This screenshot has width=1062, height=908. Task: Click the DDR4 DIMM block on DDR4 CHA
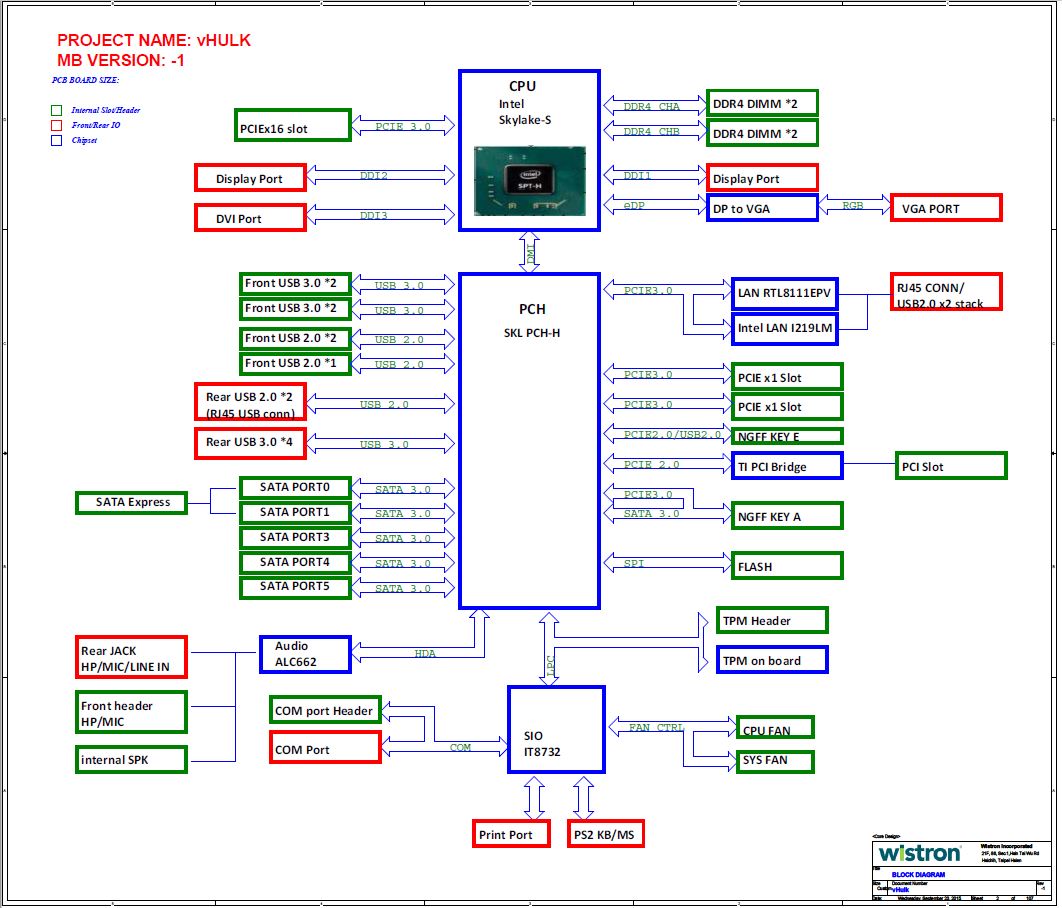pos(762,103)
